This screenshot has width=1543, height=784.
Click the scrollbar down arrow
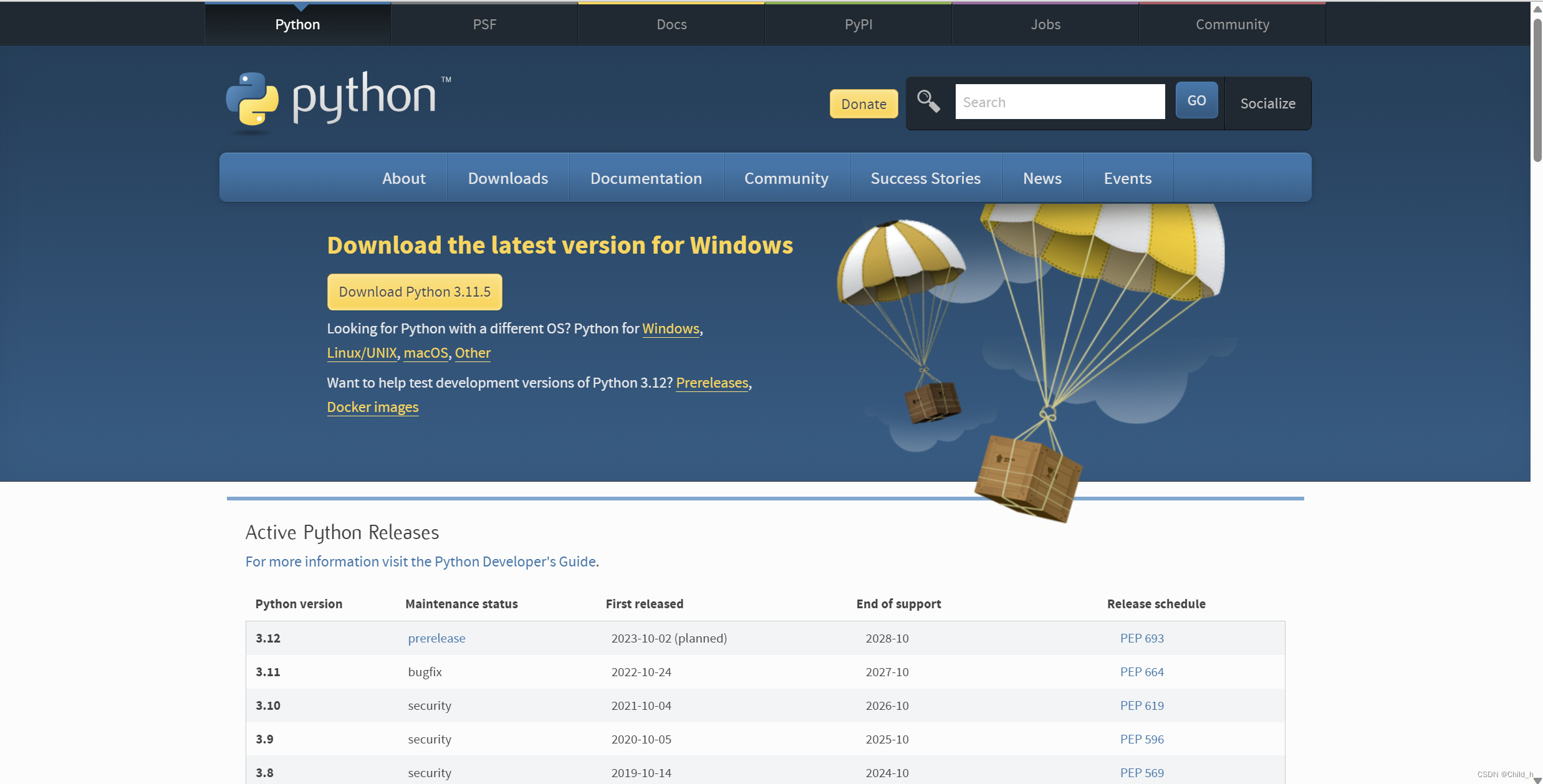[x=1537, y=779]
